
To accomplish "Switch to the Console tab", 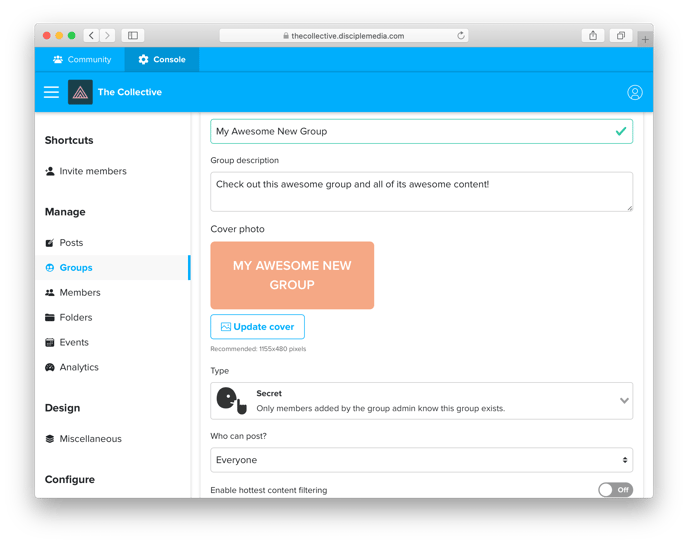I will point(162,59).
